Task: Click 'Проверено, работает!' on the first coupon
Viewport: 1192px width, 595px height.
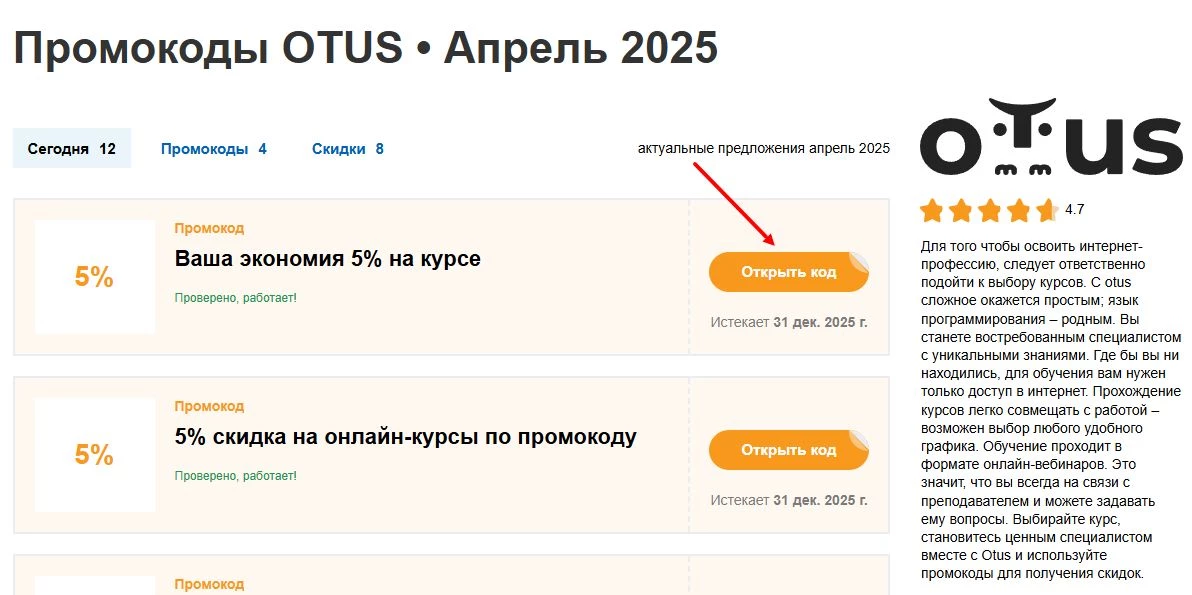Action: 238,297
